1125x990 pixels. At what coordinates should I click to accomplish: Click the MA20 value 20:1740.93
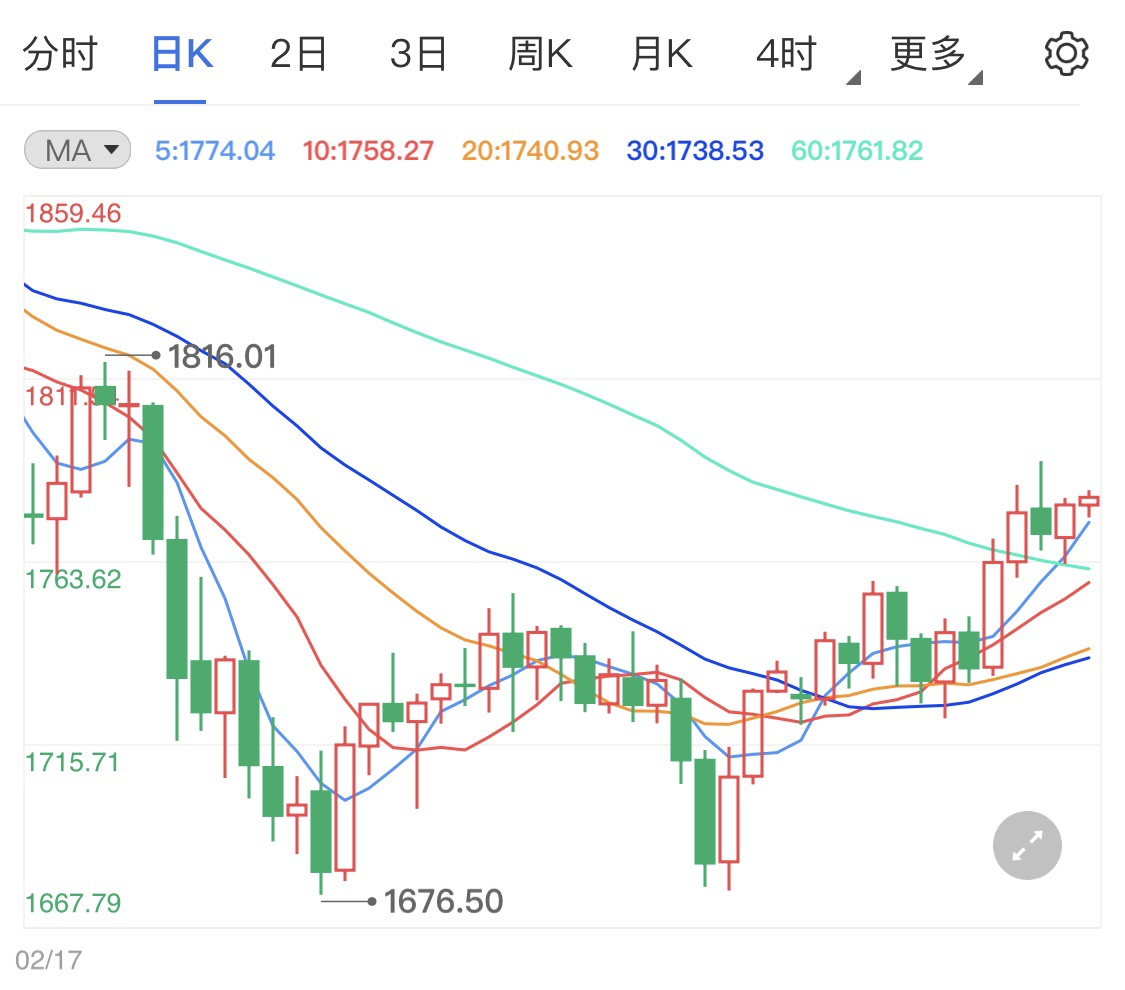[530, 151]
